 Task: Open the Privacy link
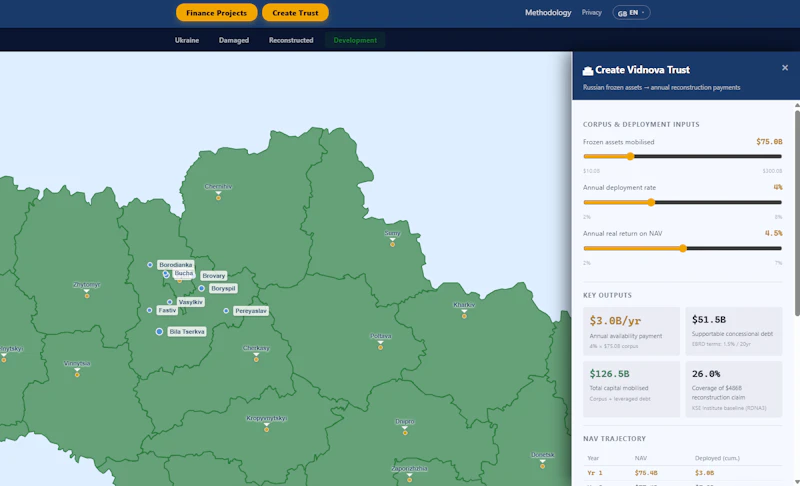point(591,13)
